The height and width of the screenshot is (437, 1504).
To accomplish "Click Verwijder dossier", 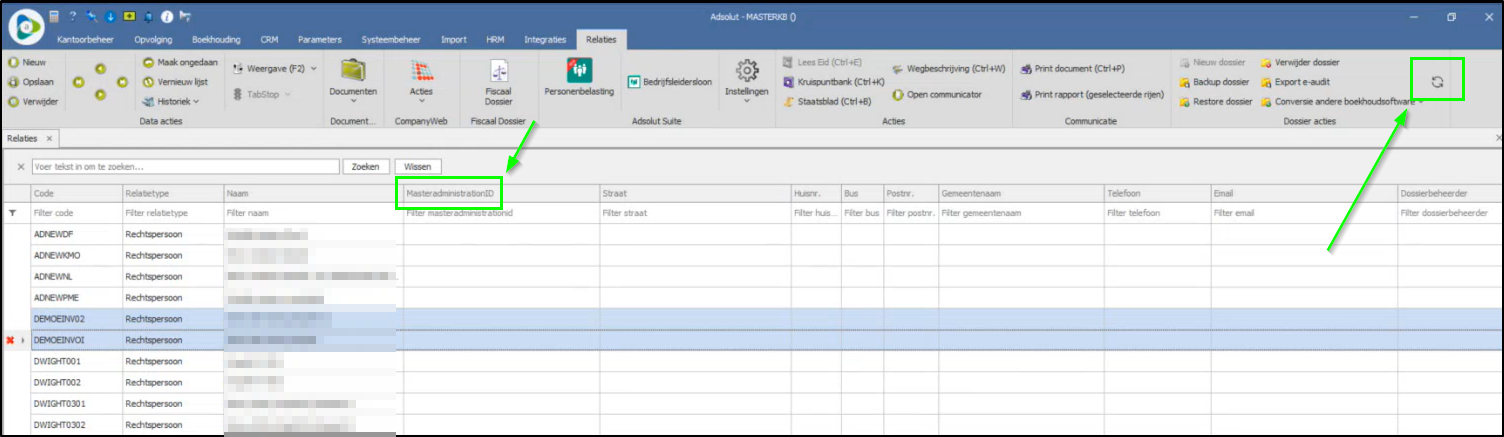I will coord(1299,62).
